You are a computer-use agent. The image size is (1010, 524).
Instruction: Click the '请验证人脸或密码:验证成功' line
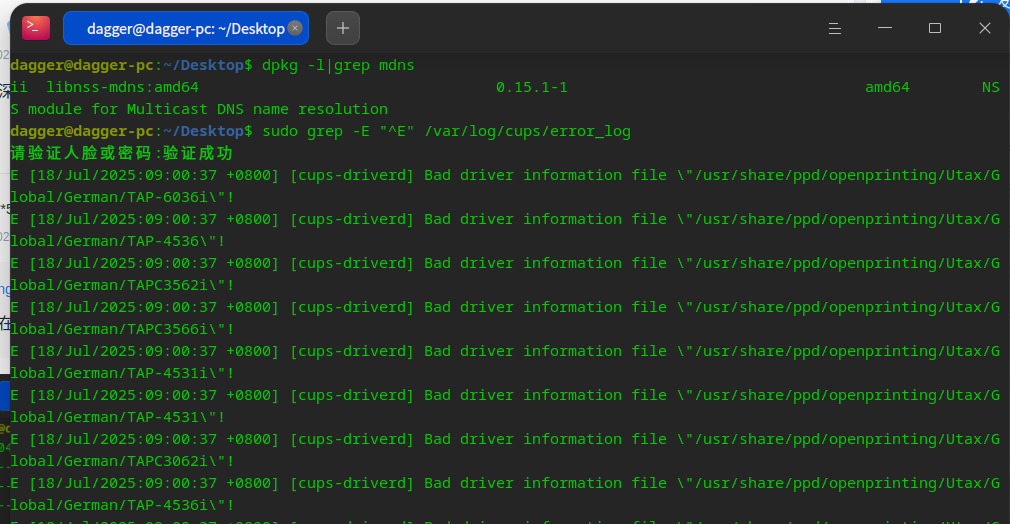coord(121,153)
